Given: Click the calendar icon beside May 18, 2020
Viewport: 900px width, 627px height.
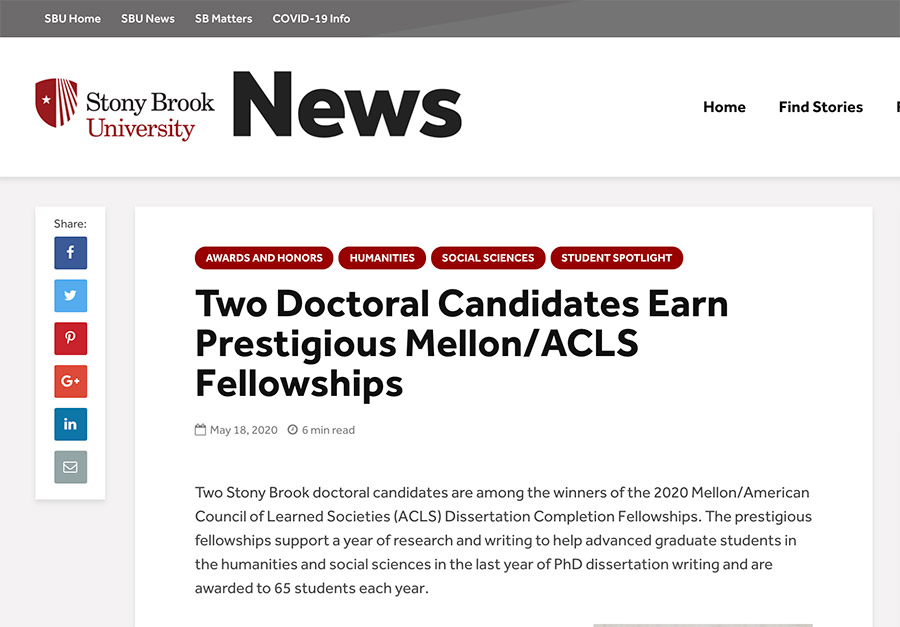Looking at the screenshot, I should [x=200, y=429].
